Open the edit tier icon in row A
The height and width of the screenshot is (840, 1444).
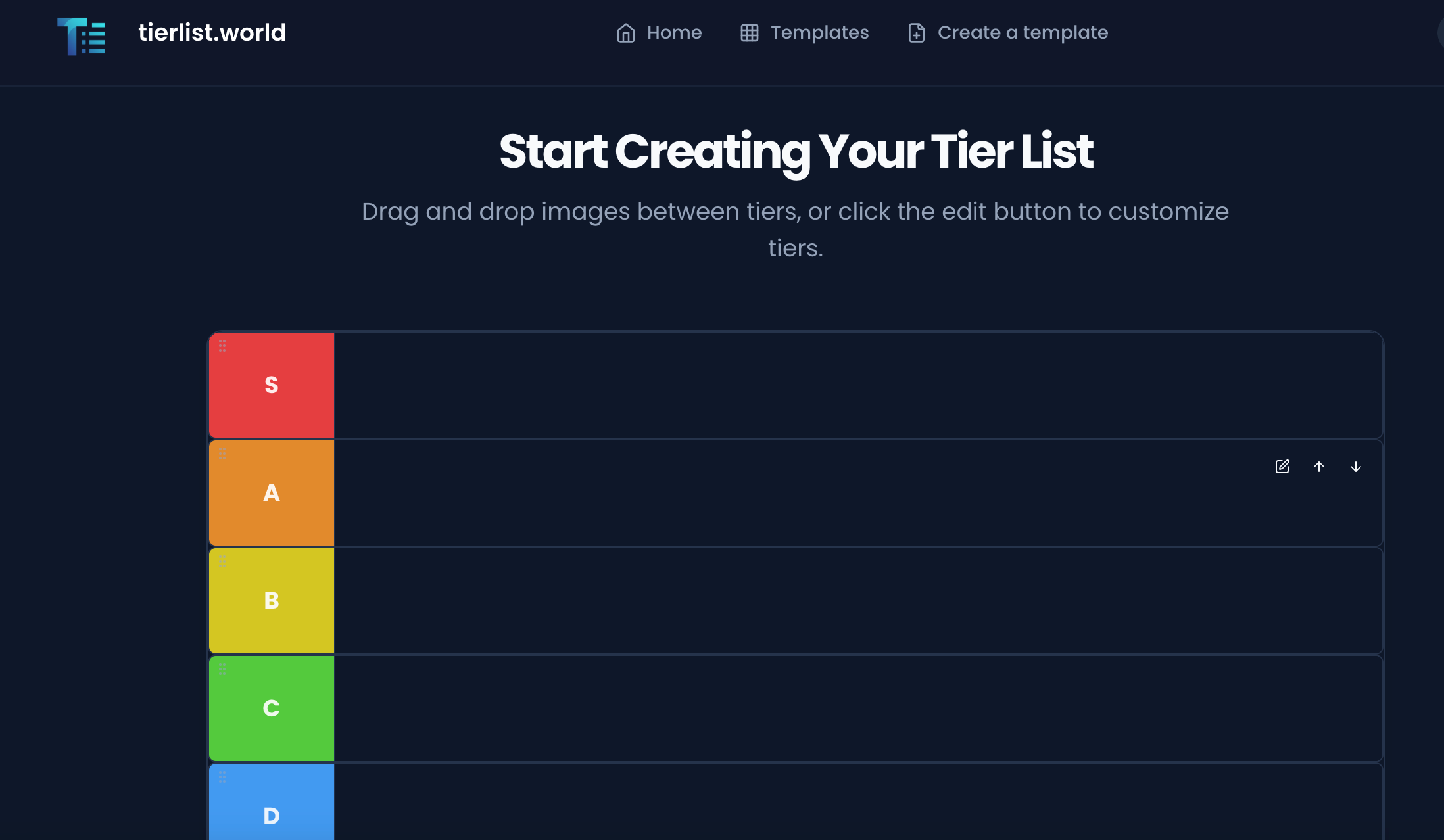coord(1282,467)
